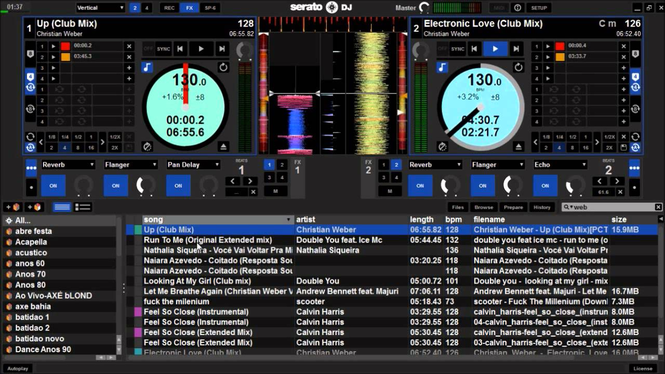
Task: Toggle the Echo effect ON button
Action: tap(545, 186)
